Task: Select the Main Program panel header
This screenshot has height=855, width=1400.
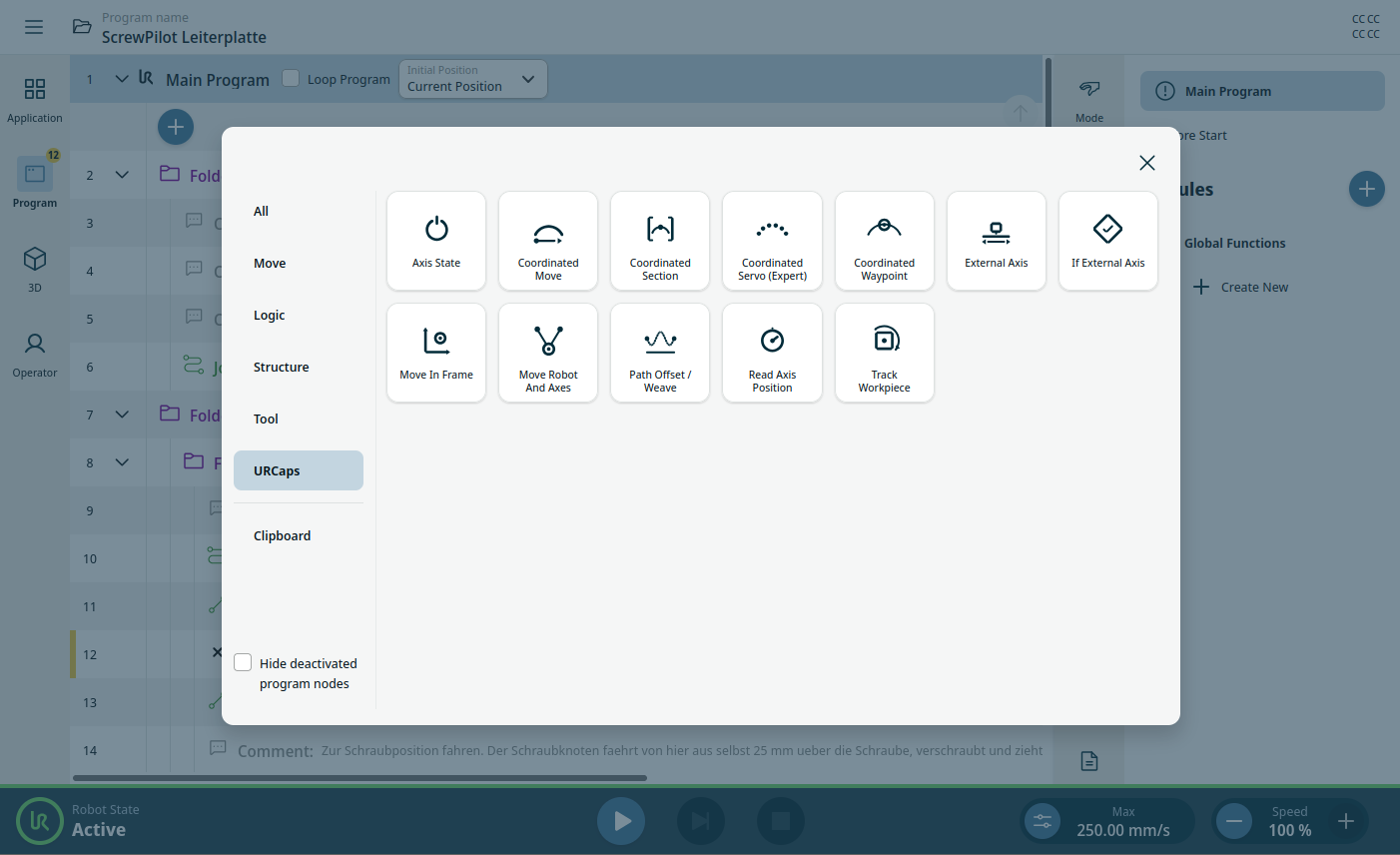Action: pyautogui.click(x=1262, y=91)
